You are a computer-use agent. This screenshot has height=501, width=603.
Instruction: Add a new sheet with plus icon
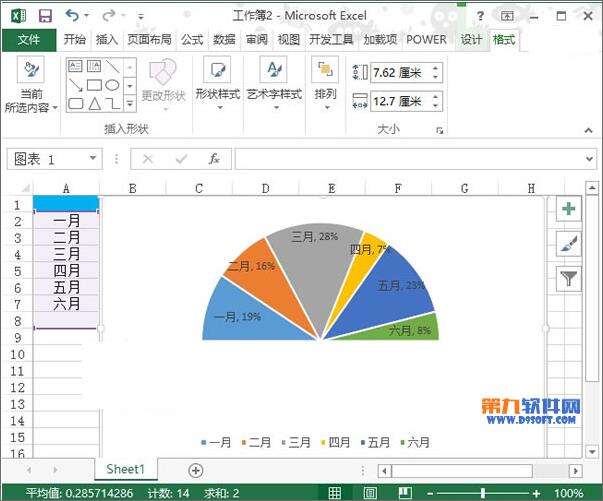(x=196, y=470)
